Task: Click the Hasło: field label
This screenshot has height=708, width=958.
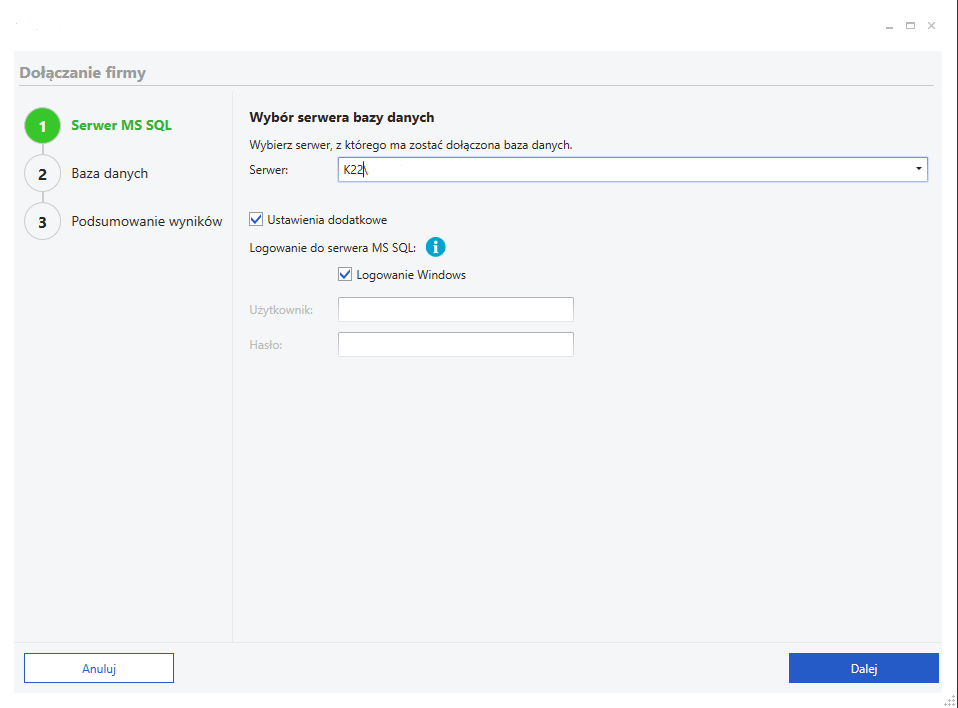Action: coord(266,345)
